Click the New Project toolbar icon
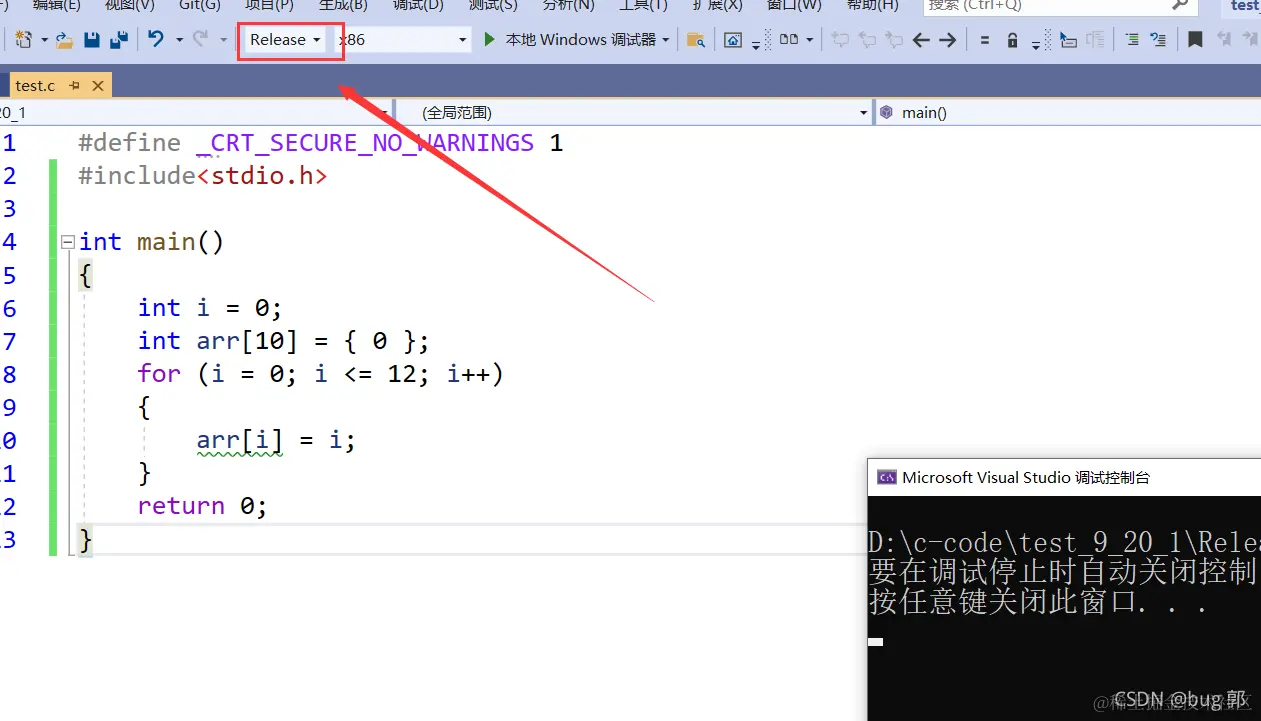 24,40
